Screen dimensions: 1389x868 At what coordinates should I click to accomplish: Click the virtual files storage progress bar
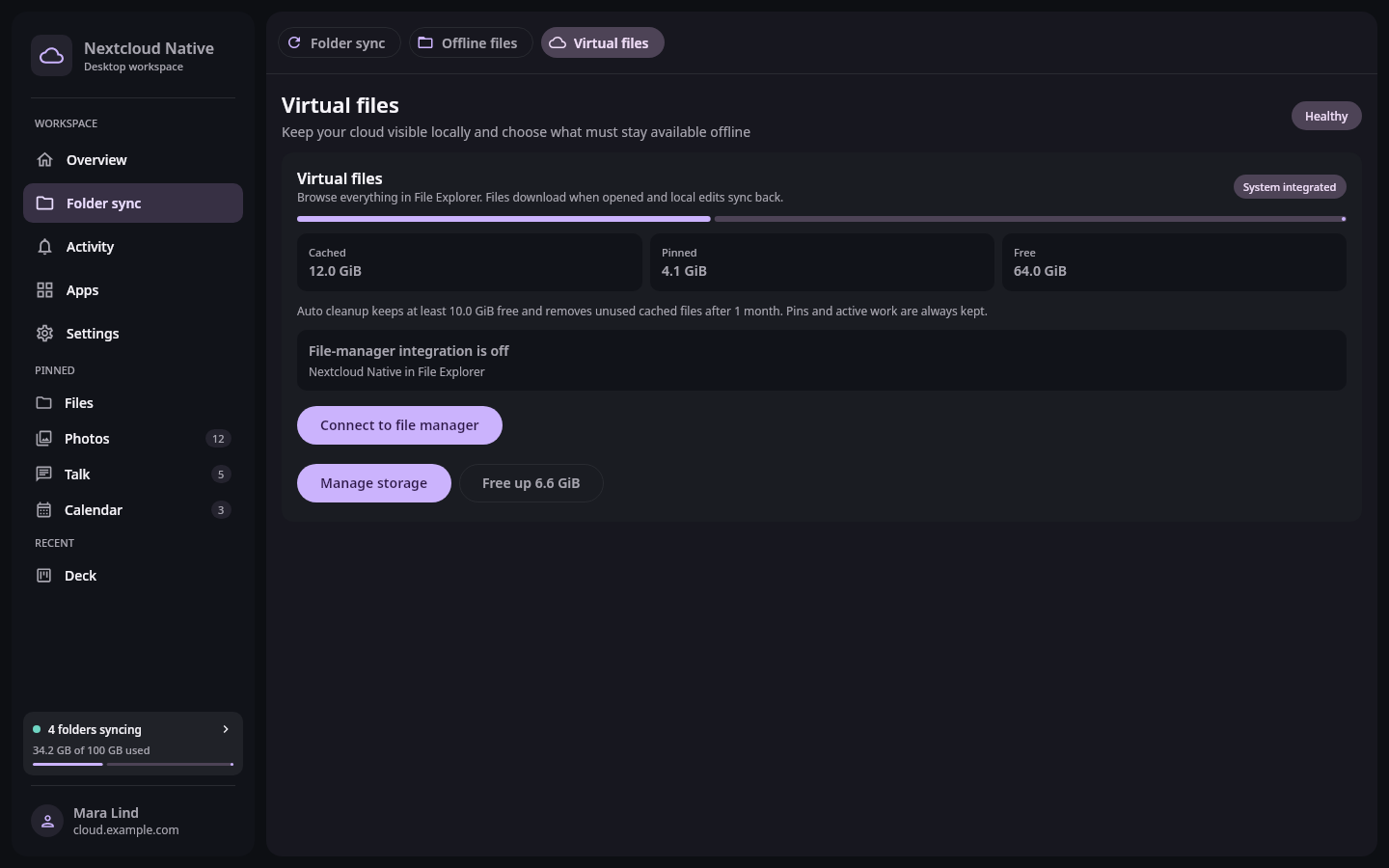[x=822, y=219]
